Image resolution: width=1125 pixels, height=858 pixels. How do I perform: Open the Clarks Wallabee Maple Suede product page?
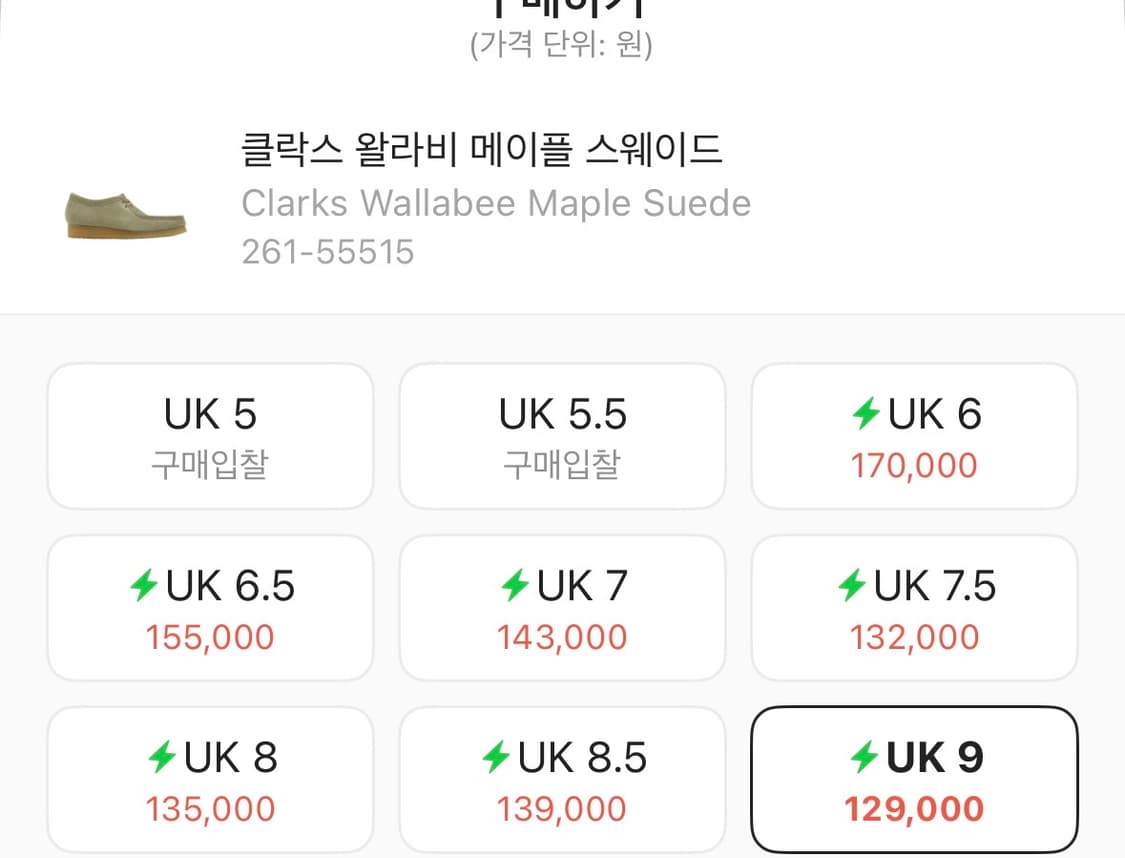pyautogui.click(x=494, y=203)
